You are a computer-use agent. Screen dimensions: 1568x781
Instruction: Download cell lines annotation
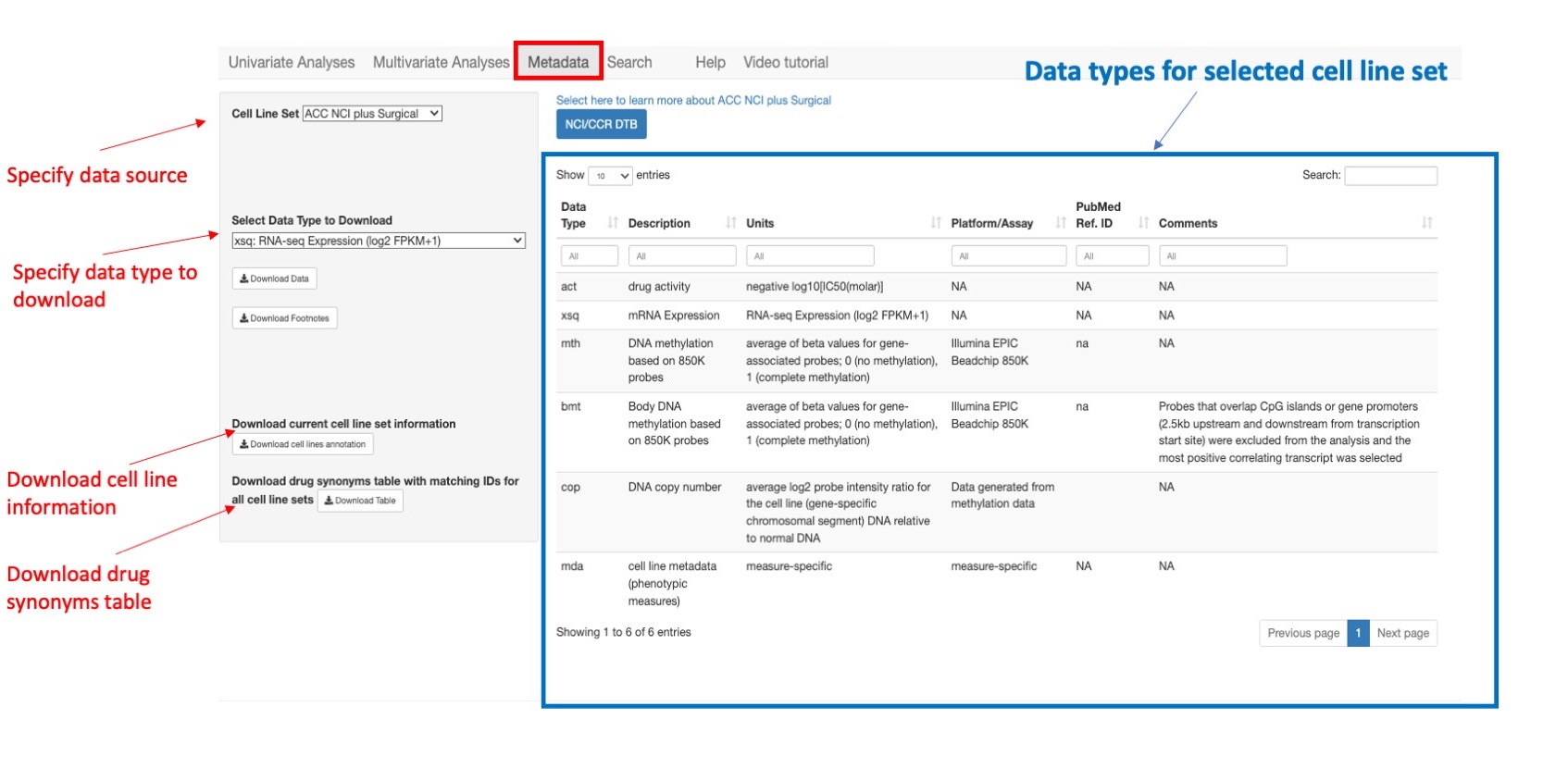[303, 444]
